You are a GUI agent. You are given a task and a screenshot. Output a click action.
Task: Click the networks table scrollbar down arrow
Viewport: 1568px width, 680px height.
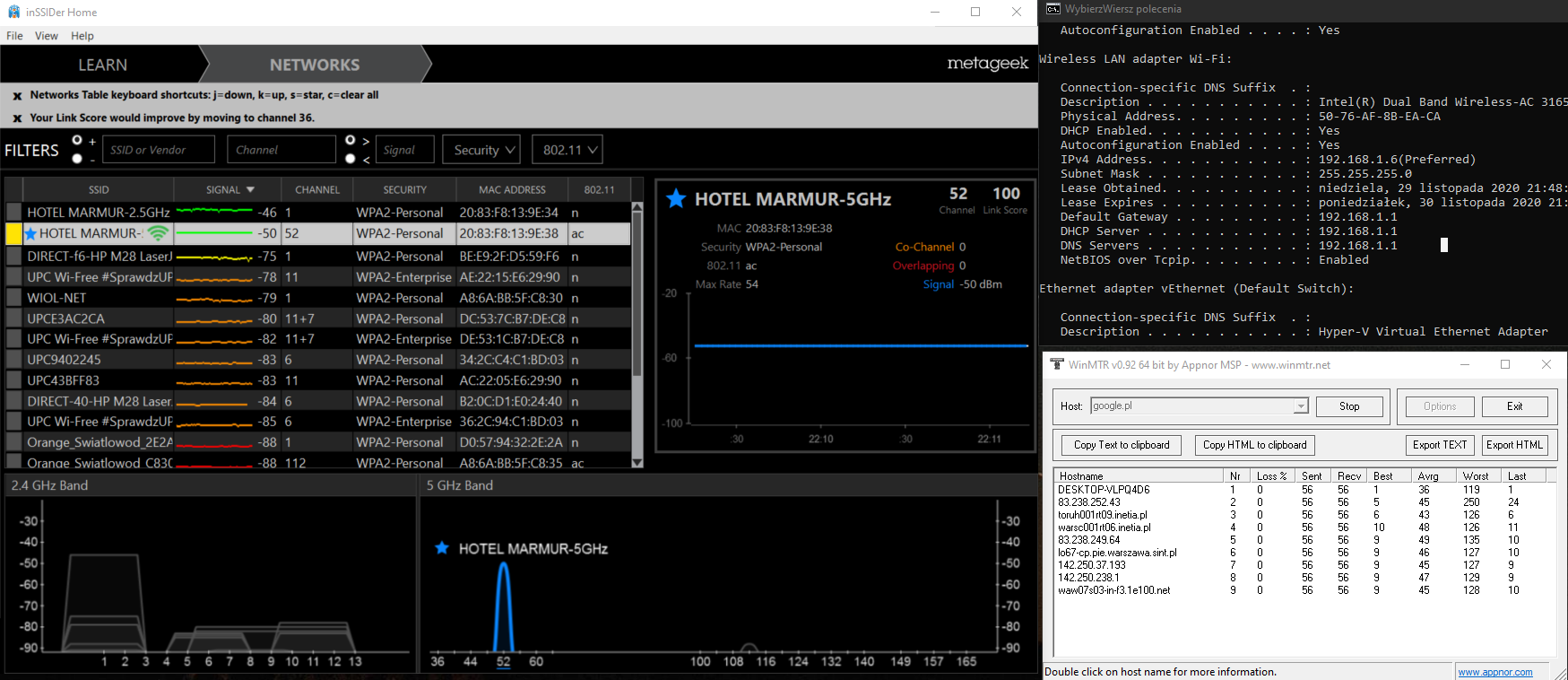click(x=637, y=463)
